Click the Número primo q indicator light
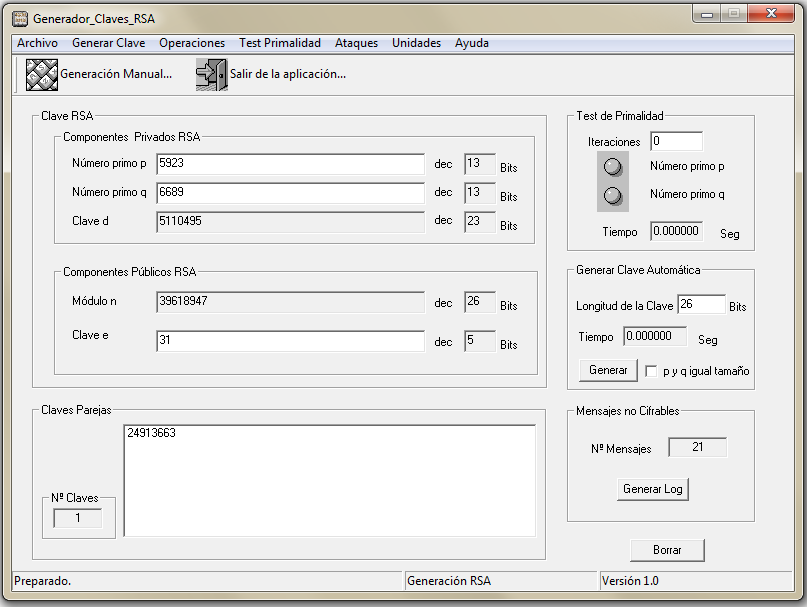This screenshot has width=807, height=607. click(x=614, y=195)
